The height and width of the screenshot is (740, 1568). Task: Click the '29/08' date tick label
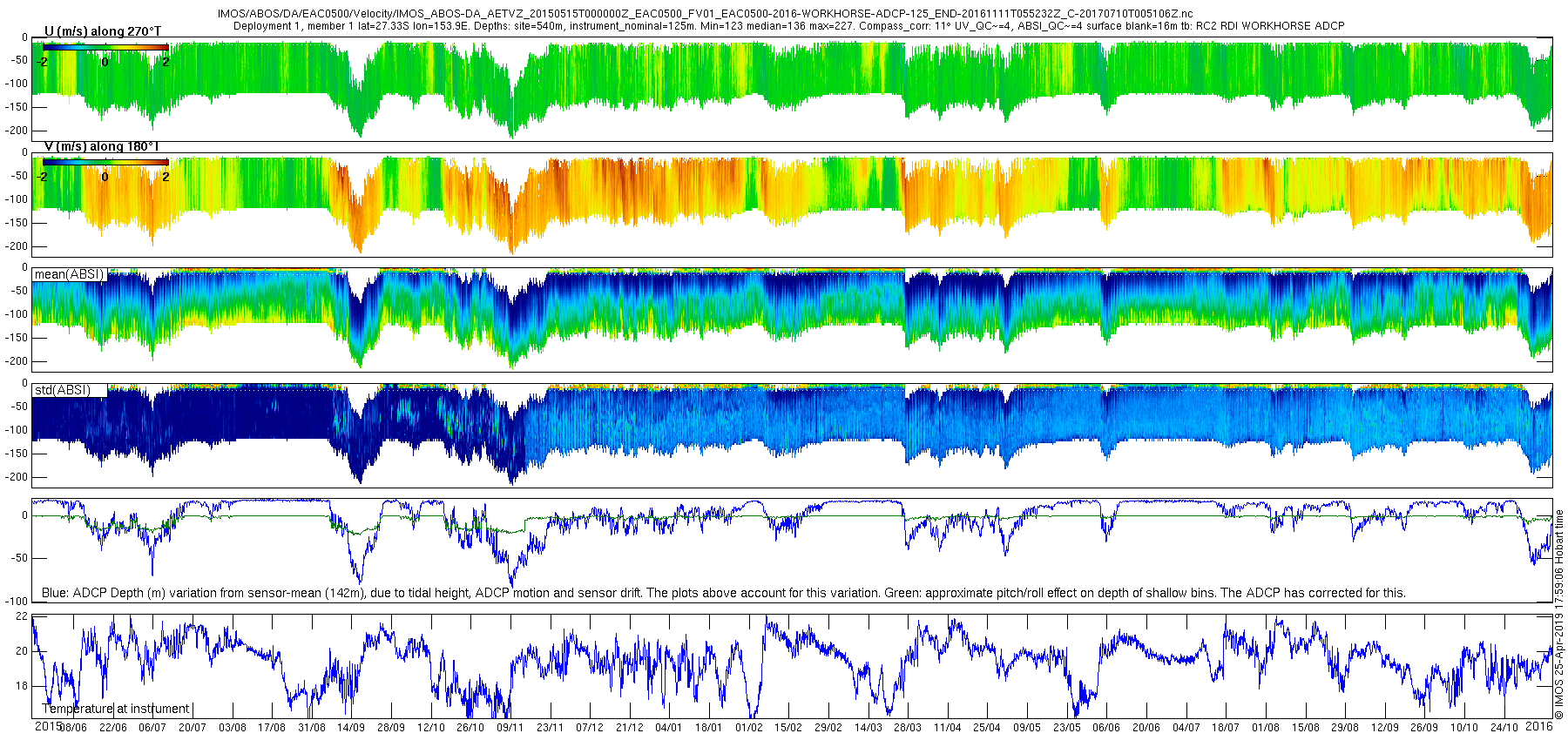point(1345,728)
